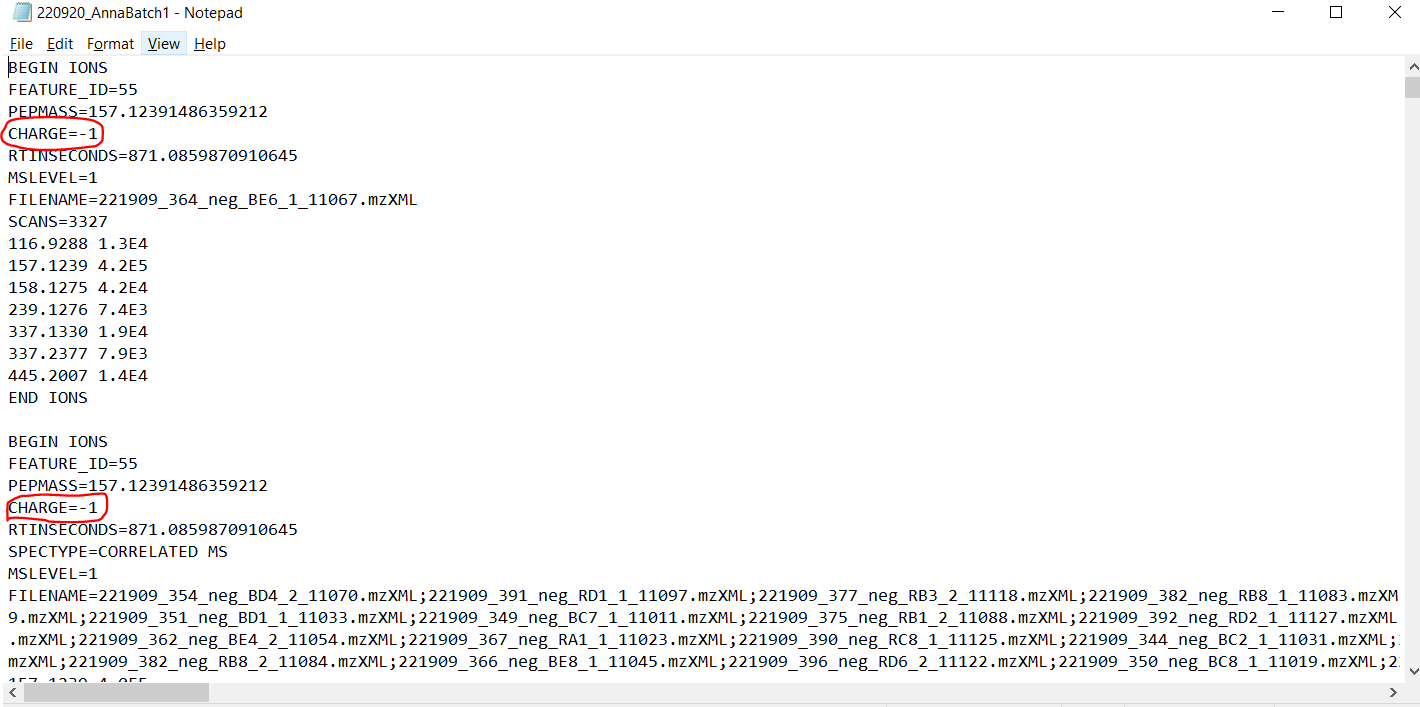Screen dimensions: 1420x707
Task: Open the Edit menu
Action: pos(59,43)
